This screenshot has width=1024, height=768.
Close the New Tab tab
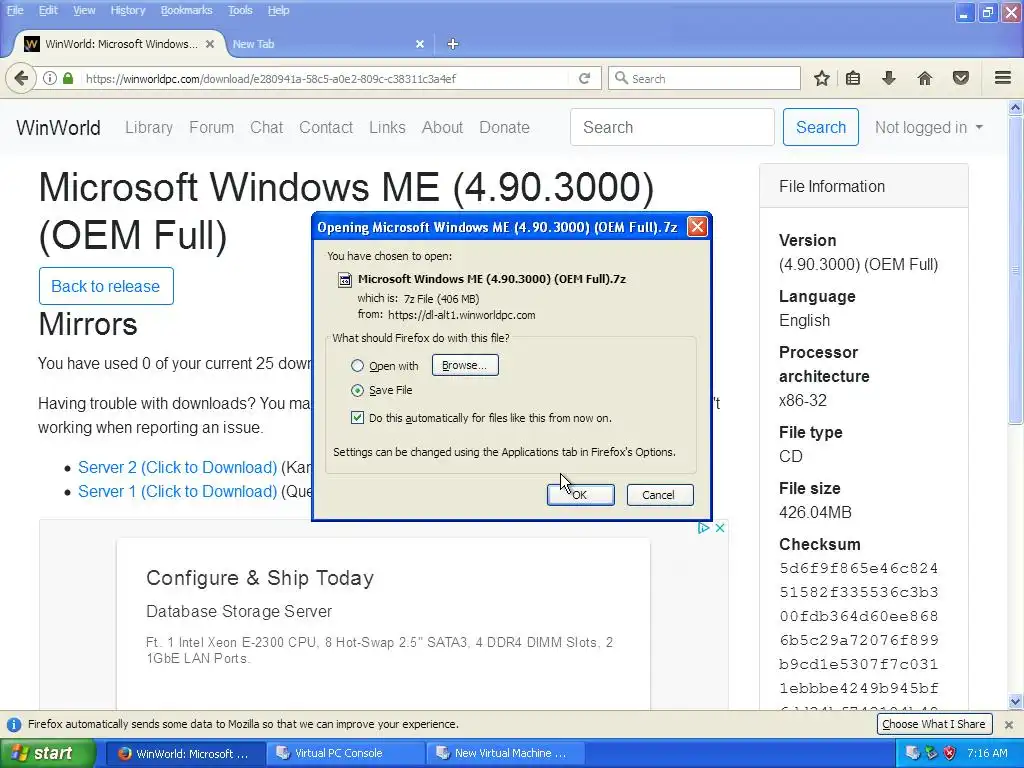pos(420,44)
